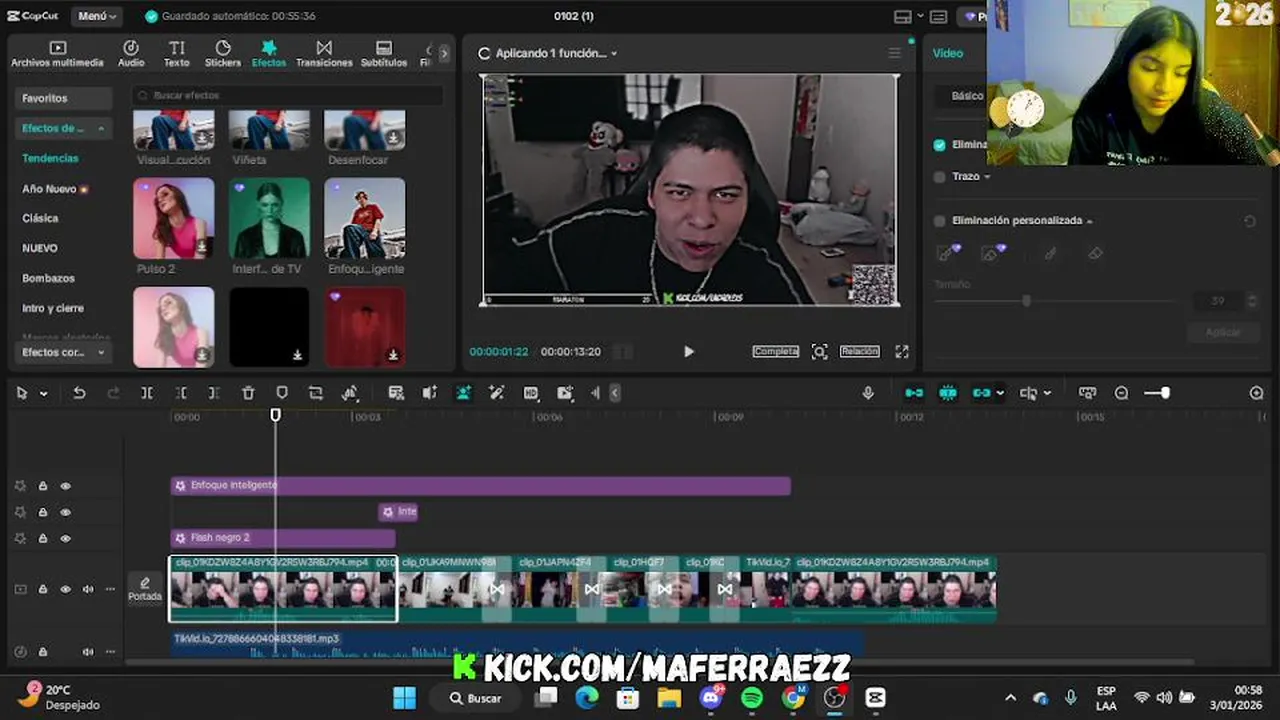The width and height of the screenshot is (1280, 720).
Task: Open the Audio media tab
Action: [131, 53]
